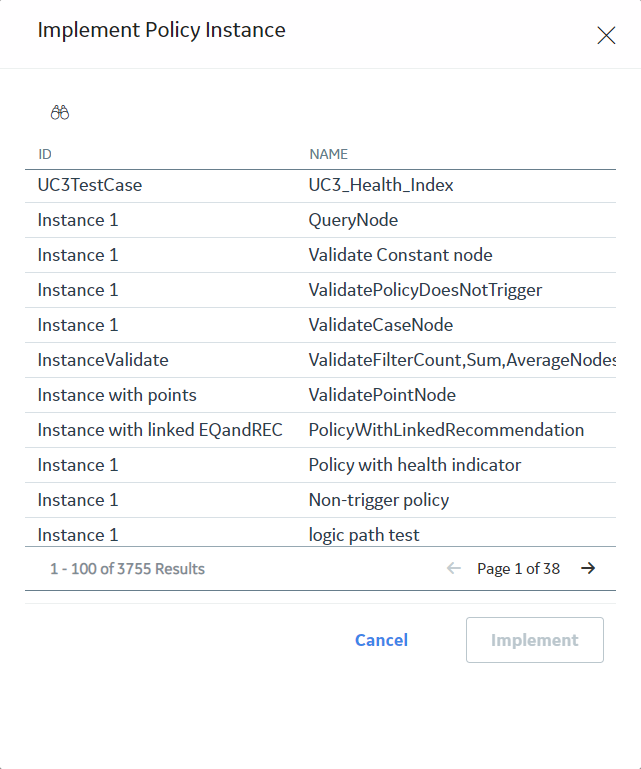This screenshot has height=769, width=641.
Task: Select the logic path test row
Action: [320, 533]
